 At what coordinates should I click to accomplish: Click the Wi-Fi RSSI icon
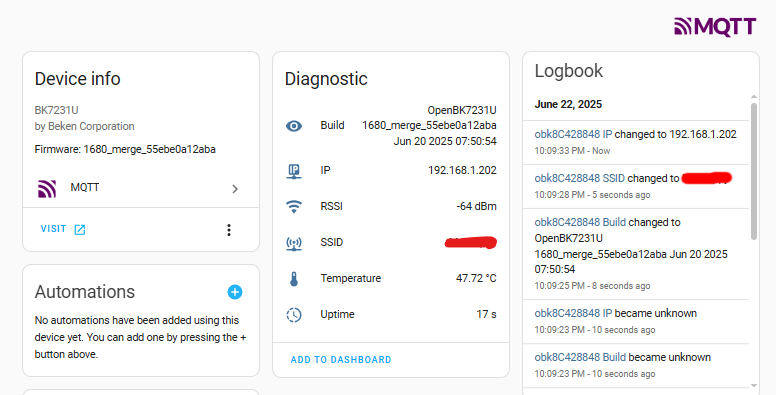(294, 206)
